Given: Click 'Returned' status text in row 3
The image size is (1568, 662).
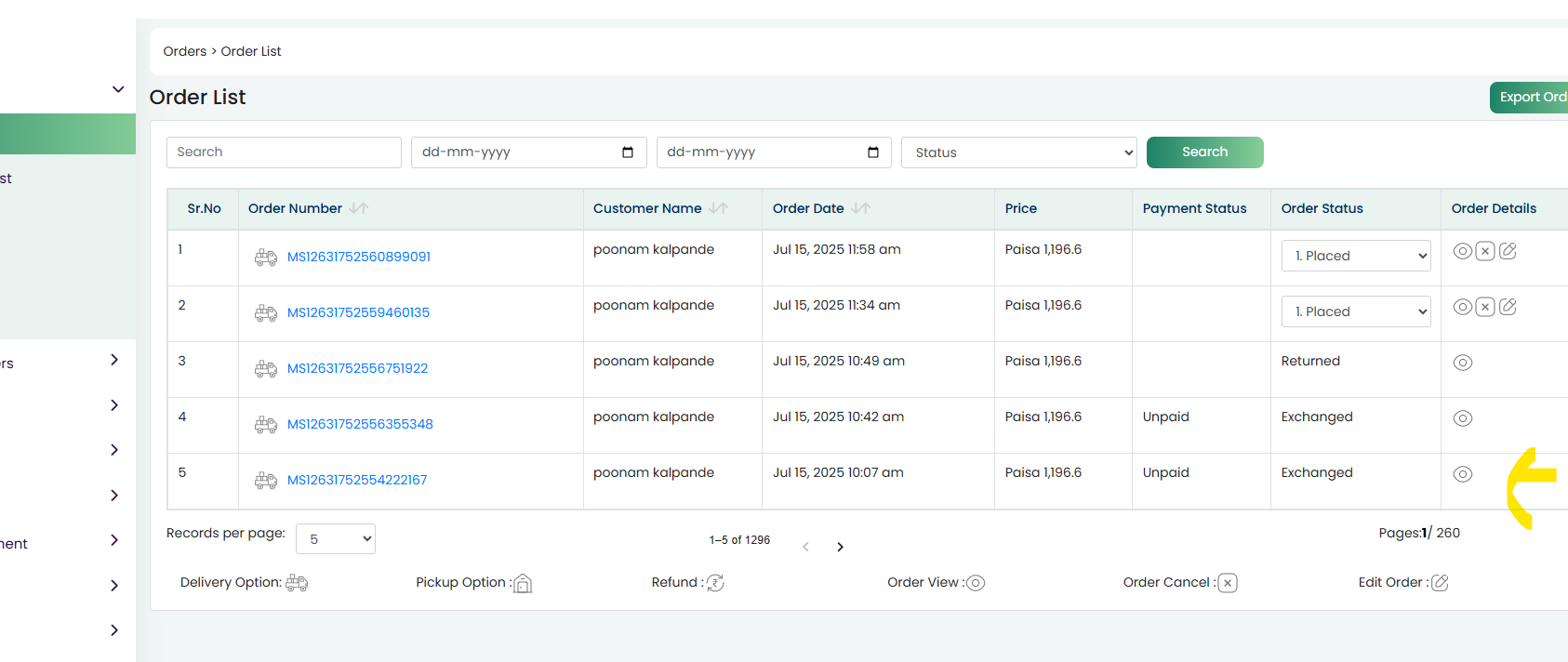Looking at the screenshot, I should [x=1310, y=361].
